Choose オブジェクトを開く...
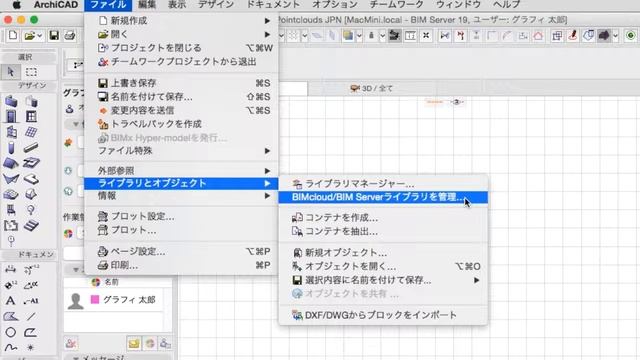The height and width of the screenshot is (360, 640). click(x=383, y=267)
